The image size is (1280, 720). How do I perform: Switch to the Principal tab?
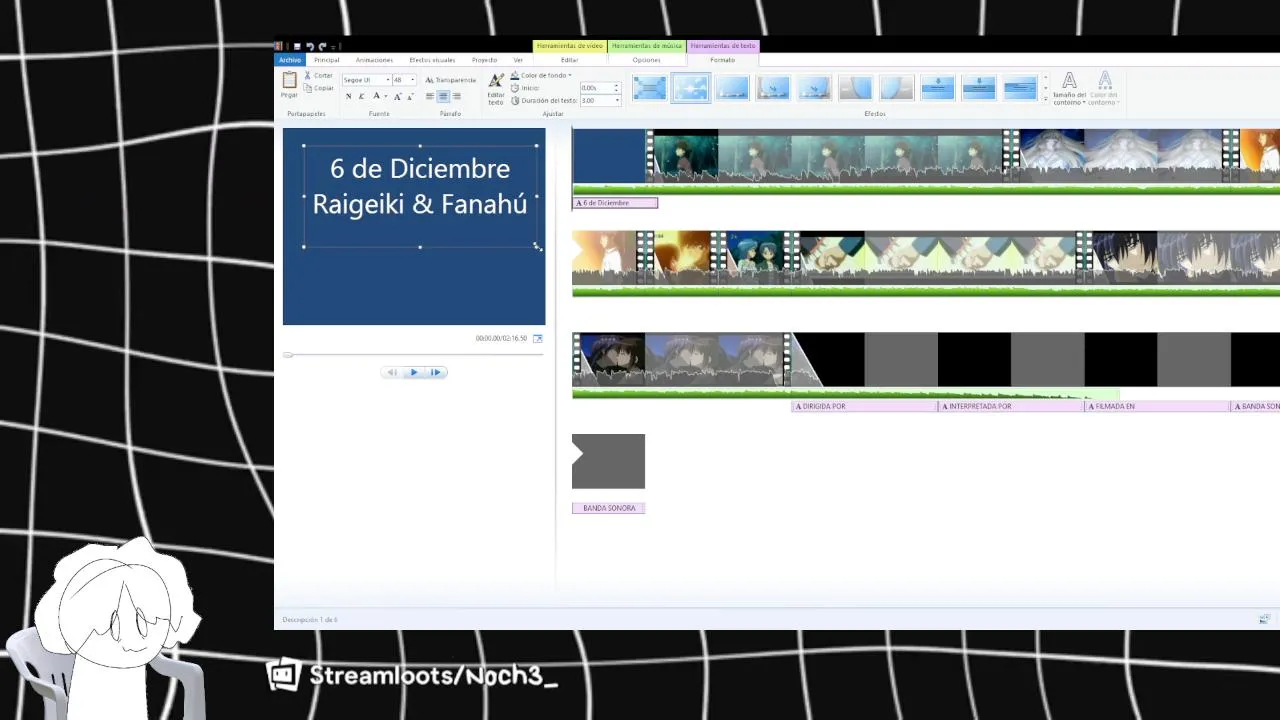(x=327, y=60)
